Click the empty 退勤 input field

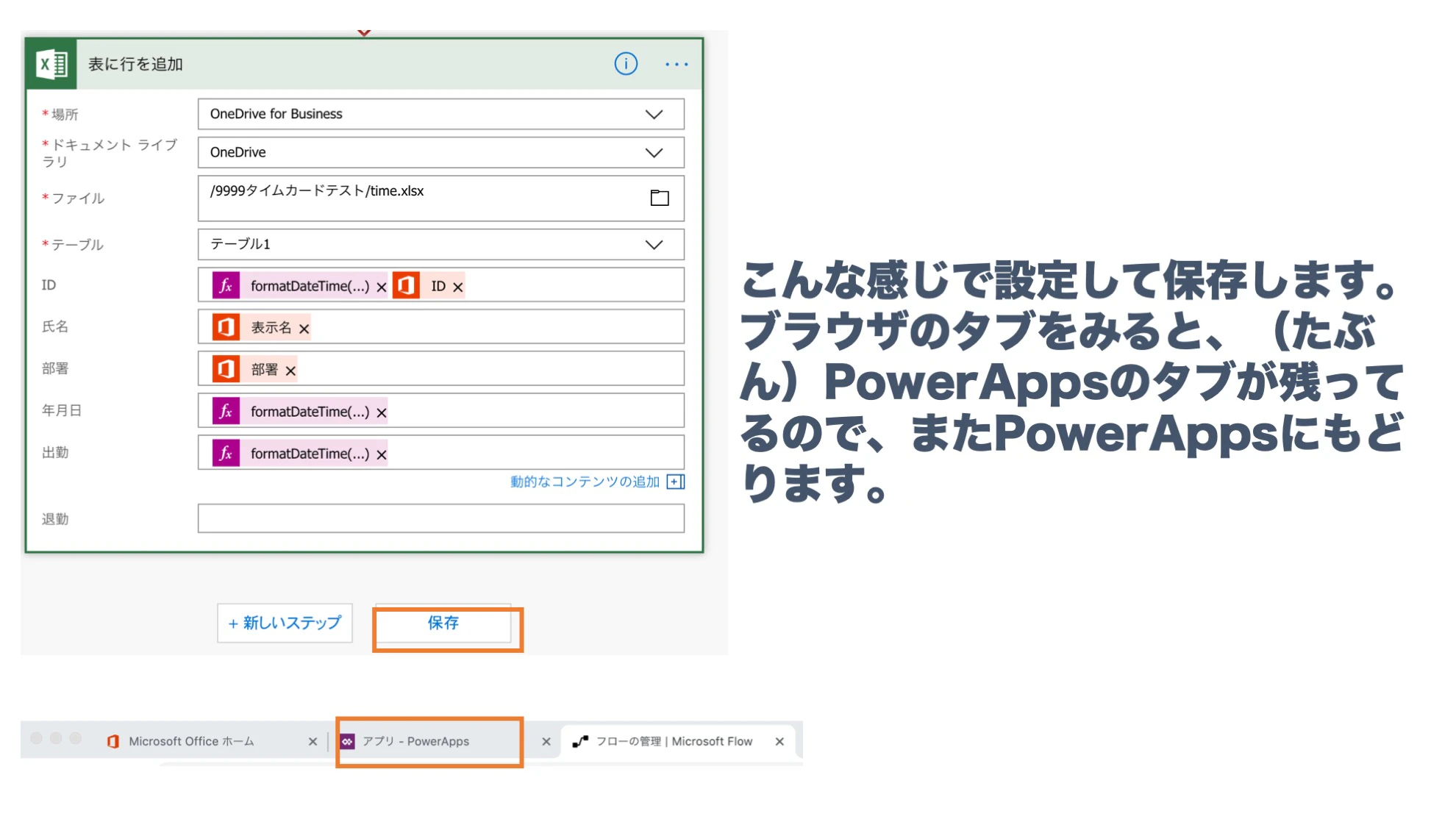click(x=440, y=518)
